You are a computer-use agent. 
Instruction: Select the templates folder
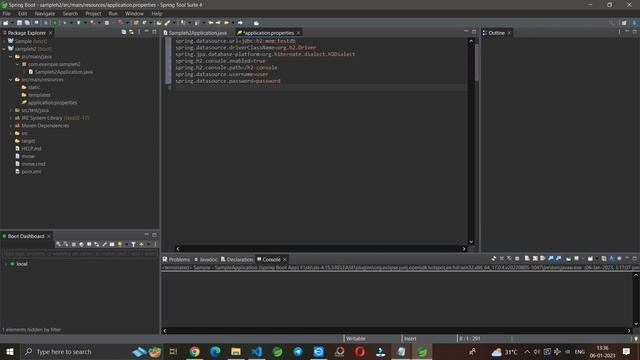[x=36, y=95]
